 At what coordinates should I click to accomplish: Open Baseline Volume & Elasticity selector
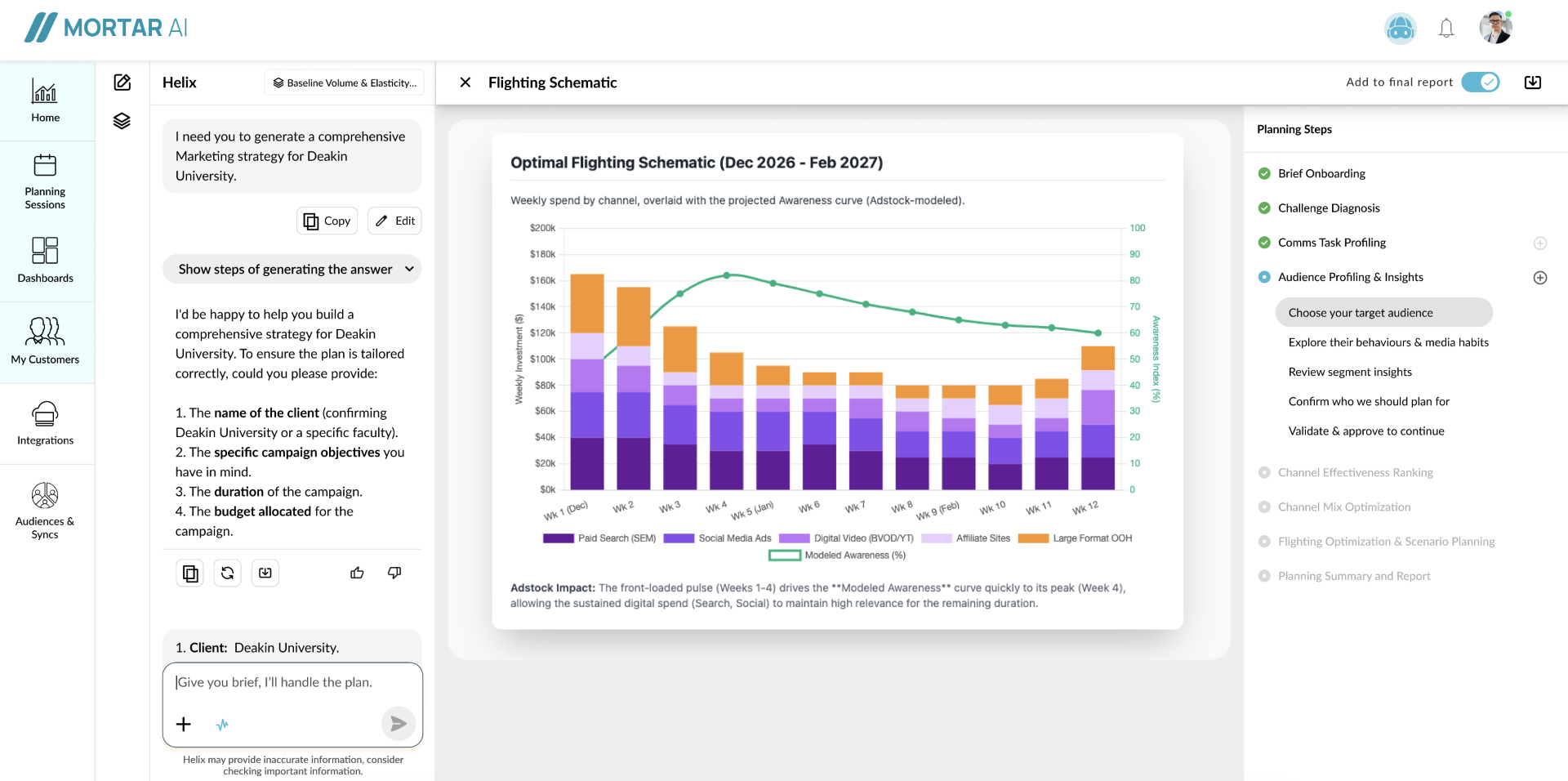[344, 83]
